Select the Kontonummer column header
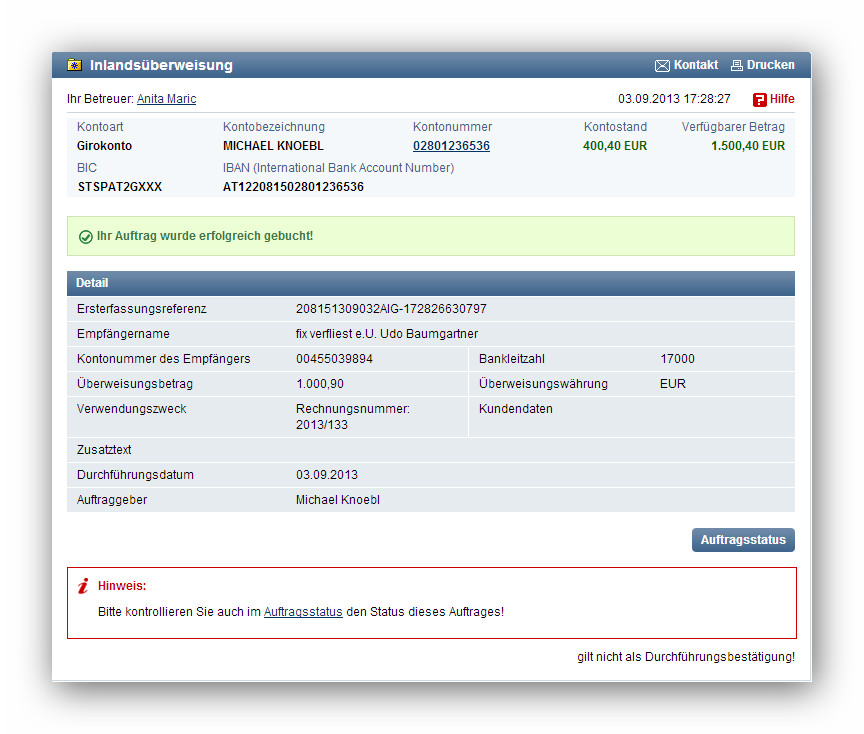Screen dimensions: 864x734 [x=452, y=127]
